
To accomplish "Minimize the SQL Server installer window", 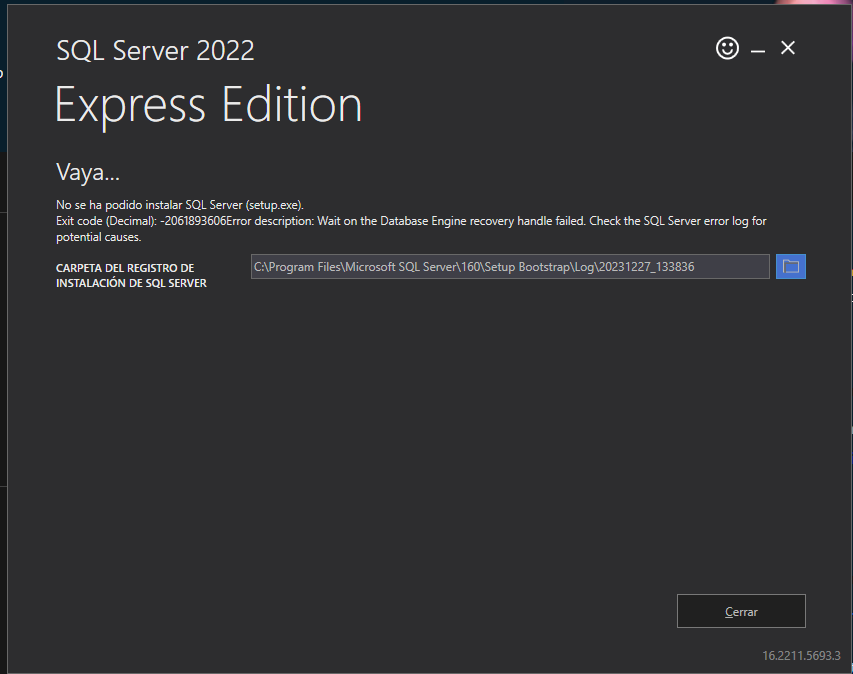I will (758, 51).
